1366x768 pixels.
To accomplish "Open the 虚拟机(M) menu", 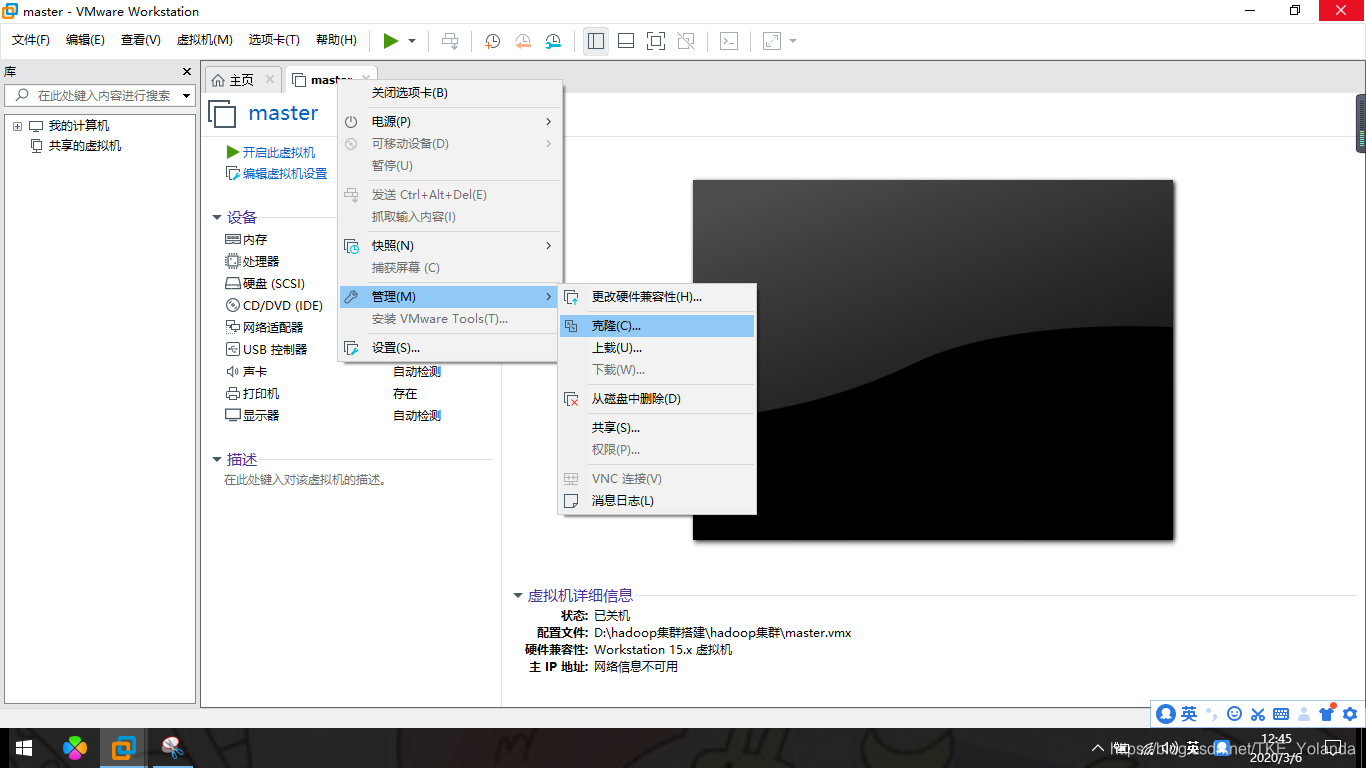I will coord(204,40).
